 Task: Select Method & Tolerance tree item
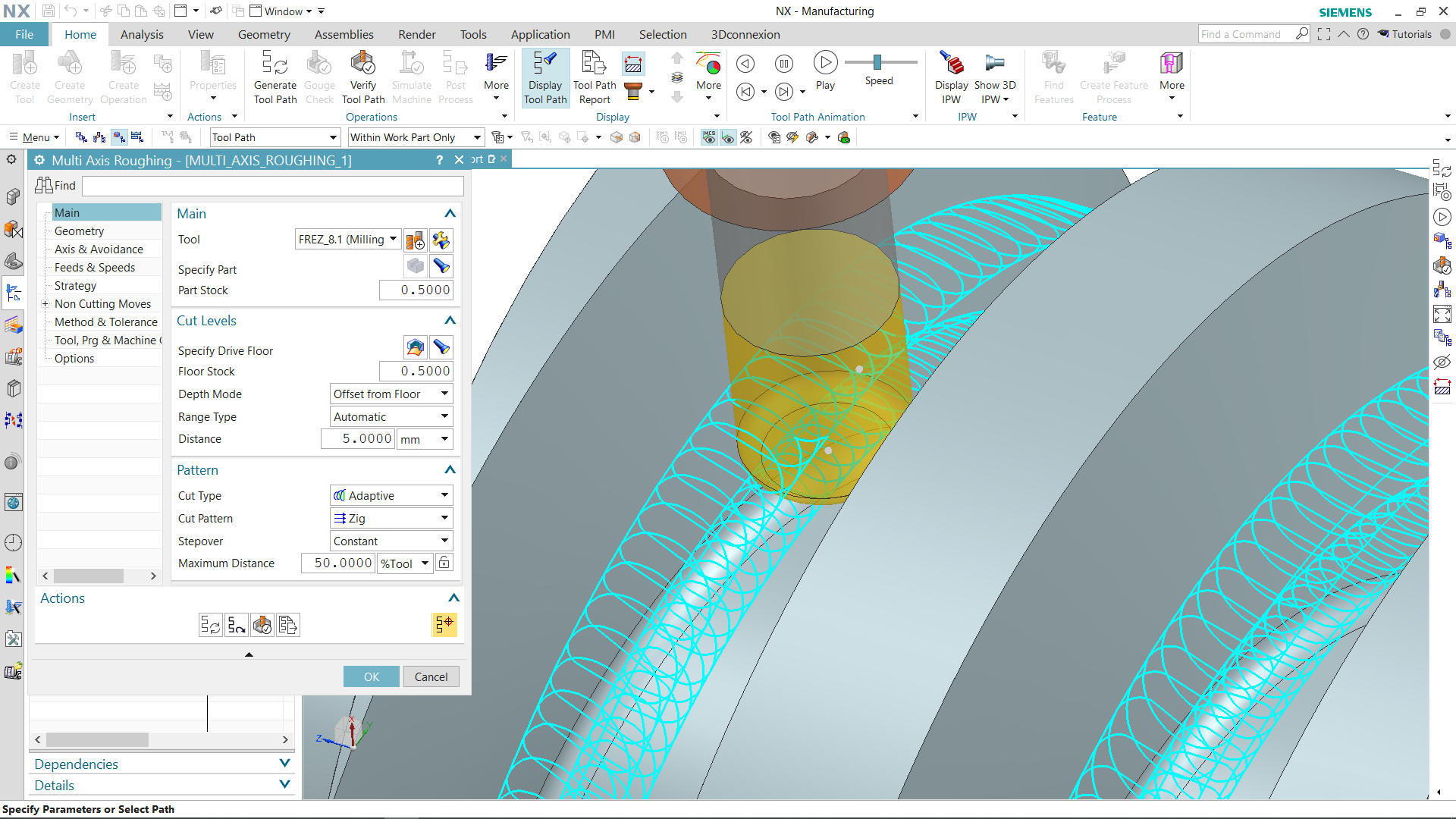[106, 322]
